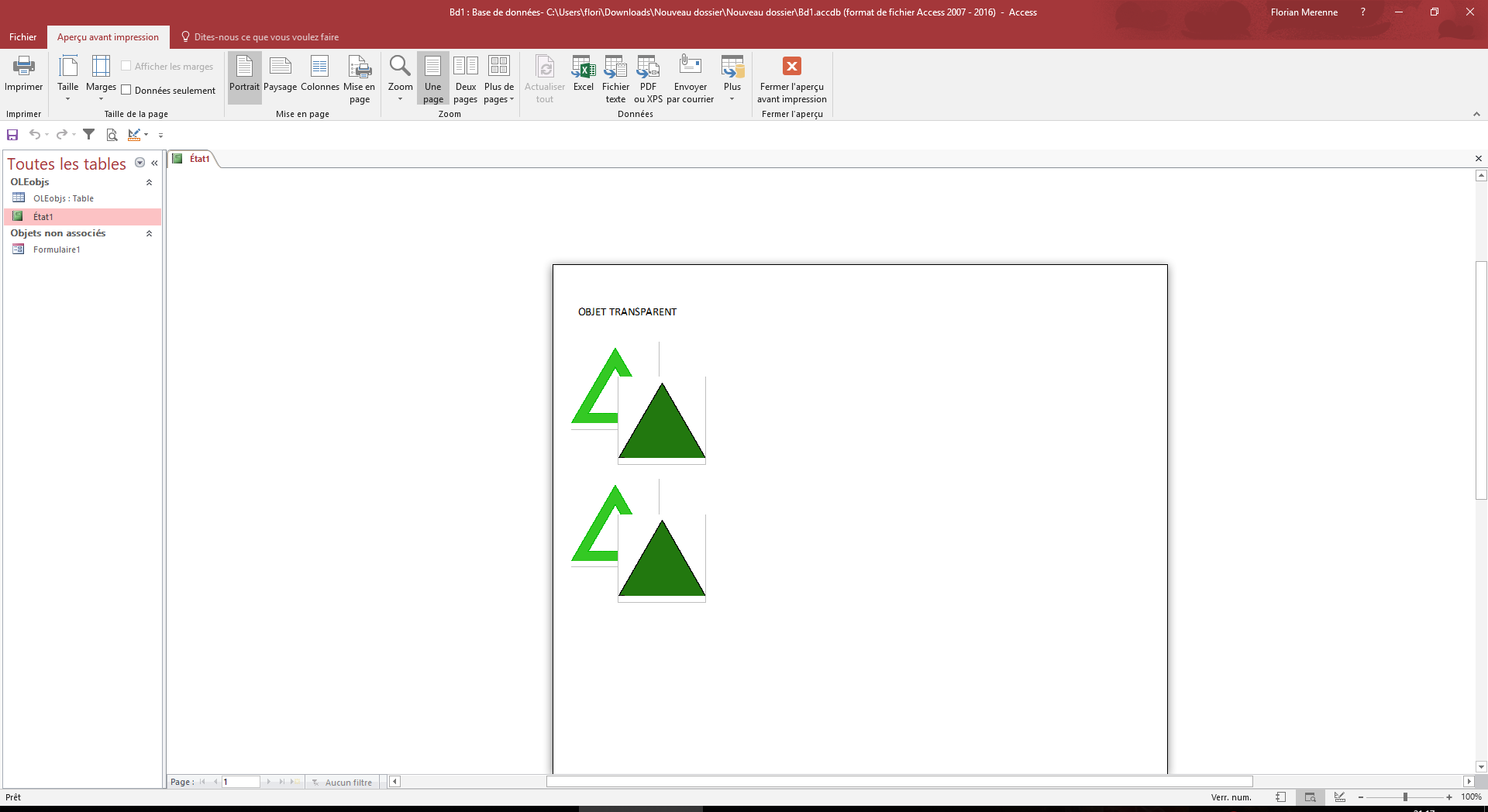Go to the previous page
The width and height of the screenshot is (1488, 812).
coord(215,782)
